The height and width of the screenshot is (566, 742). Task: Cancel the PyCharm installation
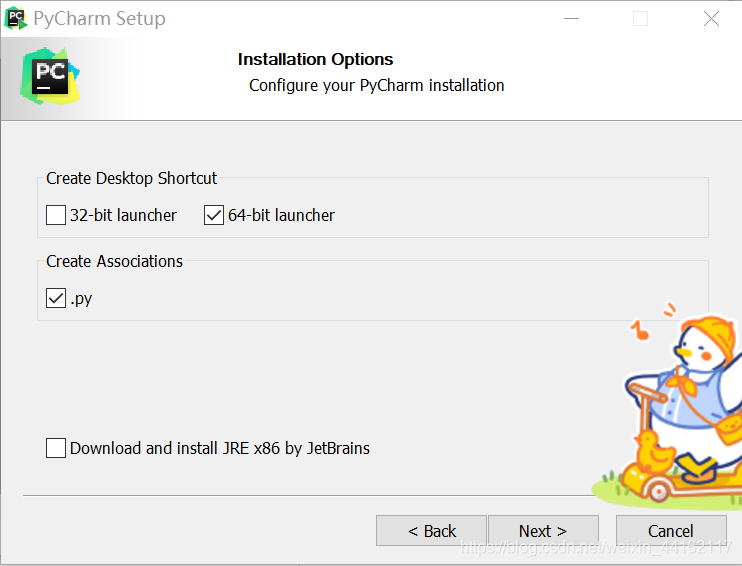tap(671, 531)
